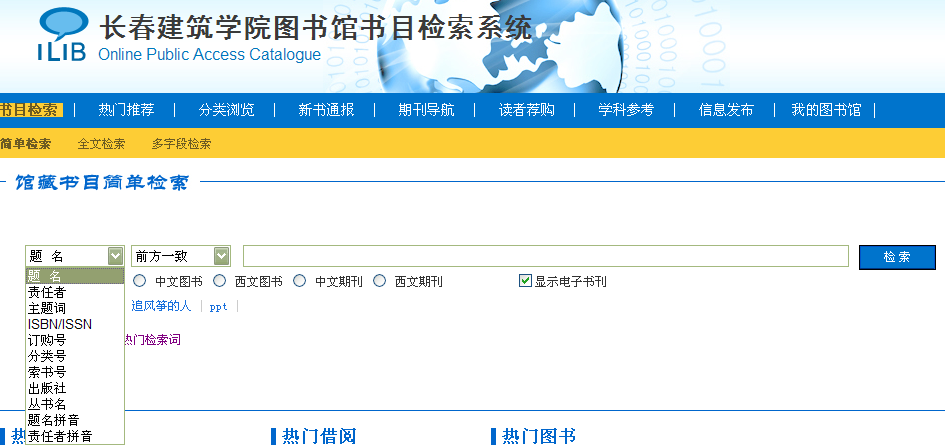Viewport: 945px width, 445px height.
Task: Select 责任者拼音 in the dropdown list
Action: [75, 435]
